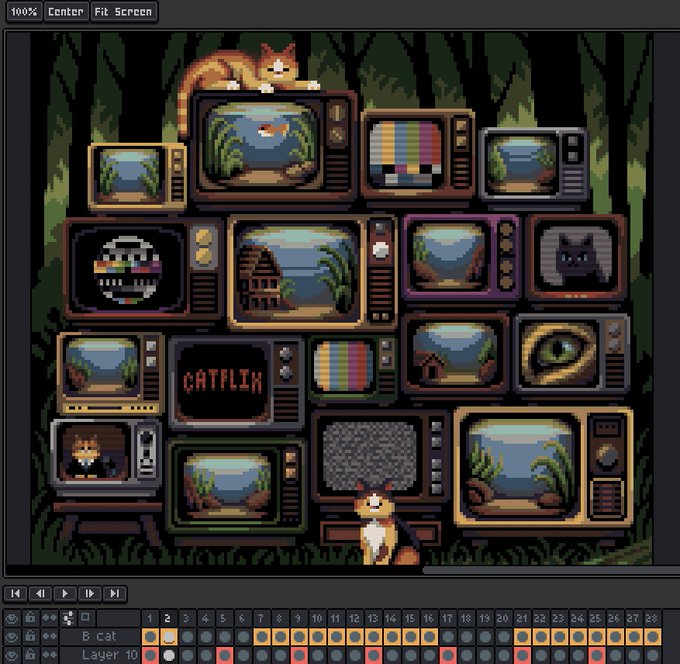Viewport: 680px width, 664px height.
Task: Select B cat cel at frame 1
Action: pyautogui.click(x=150, y=637)
